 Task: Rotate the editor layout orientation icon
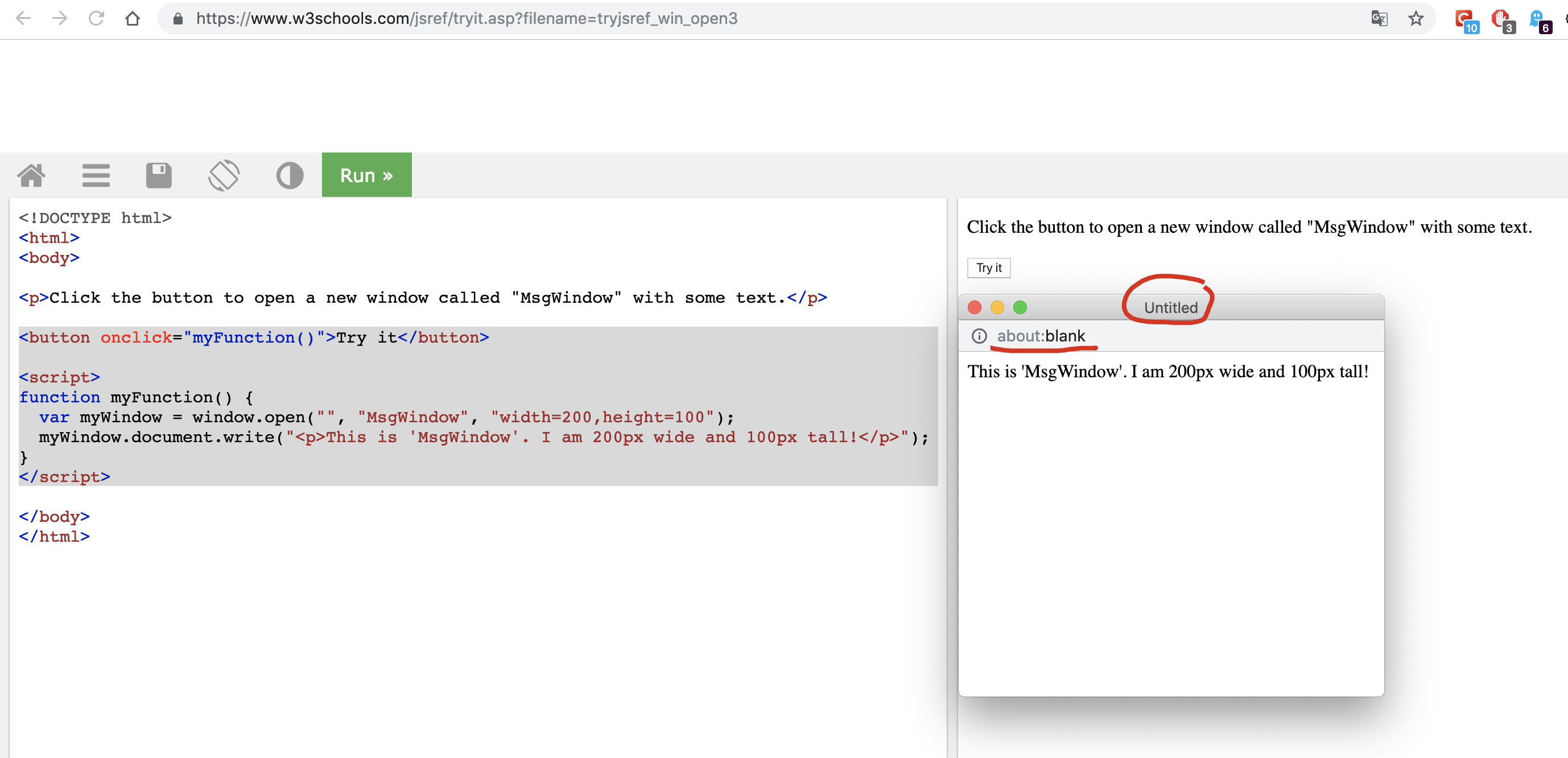(224, 175)
